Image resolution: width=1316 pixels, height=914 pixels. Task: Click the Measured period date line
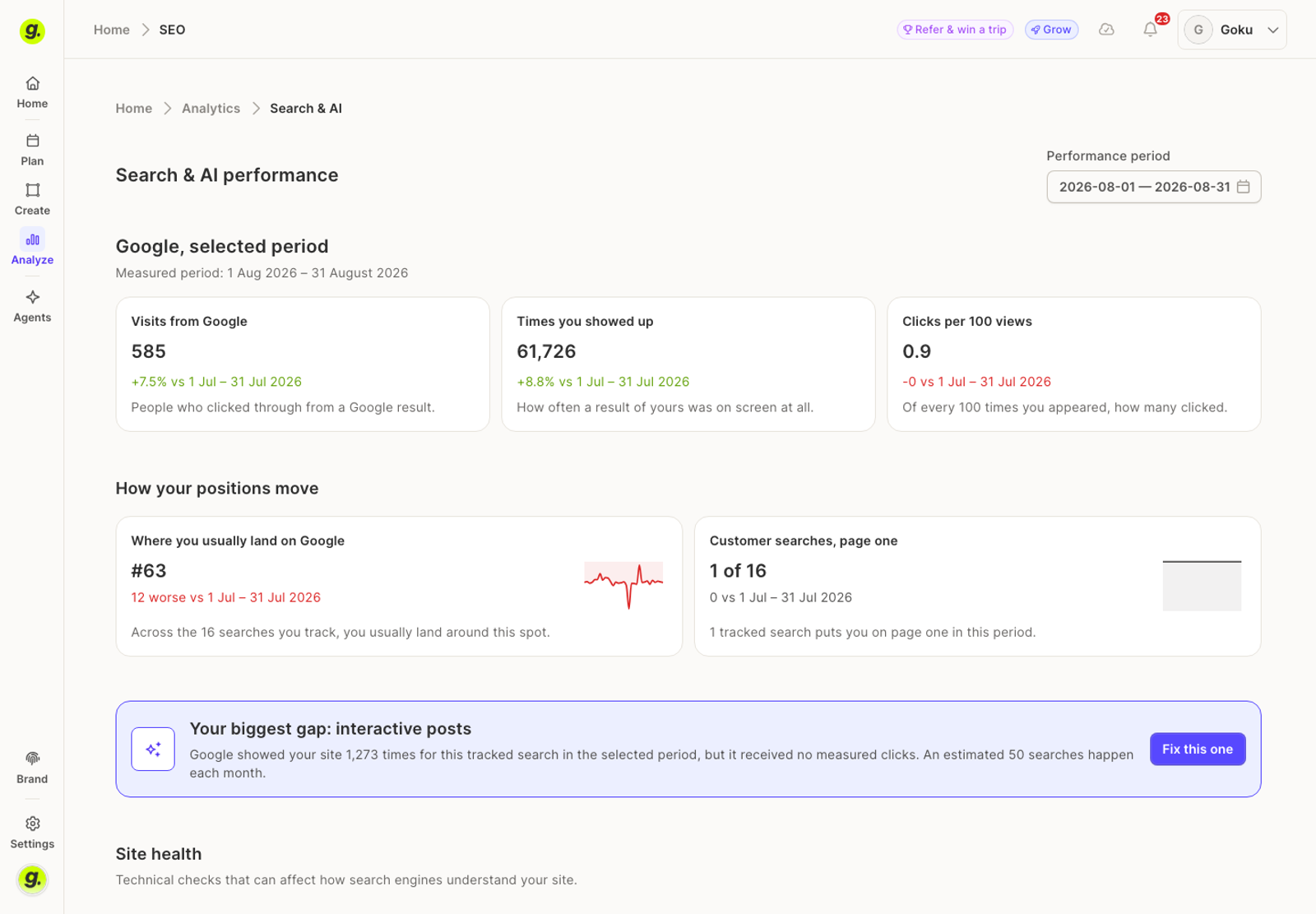pyautogui.click(x=262, y=273)
